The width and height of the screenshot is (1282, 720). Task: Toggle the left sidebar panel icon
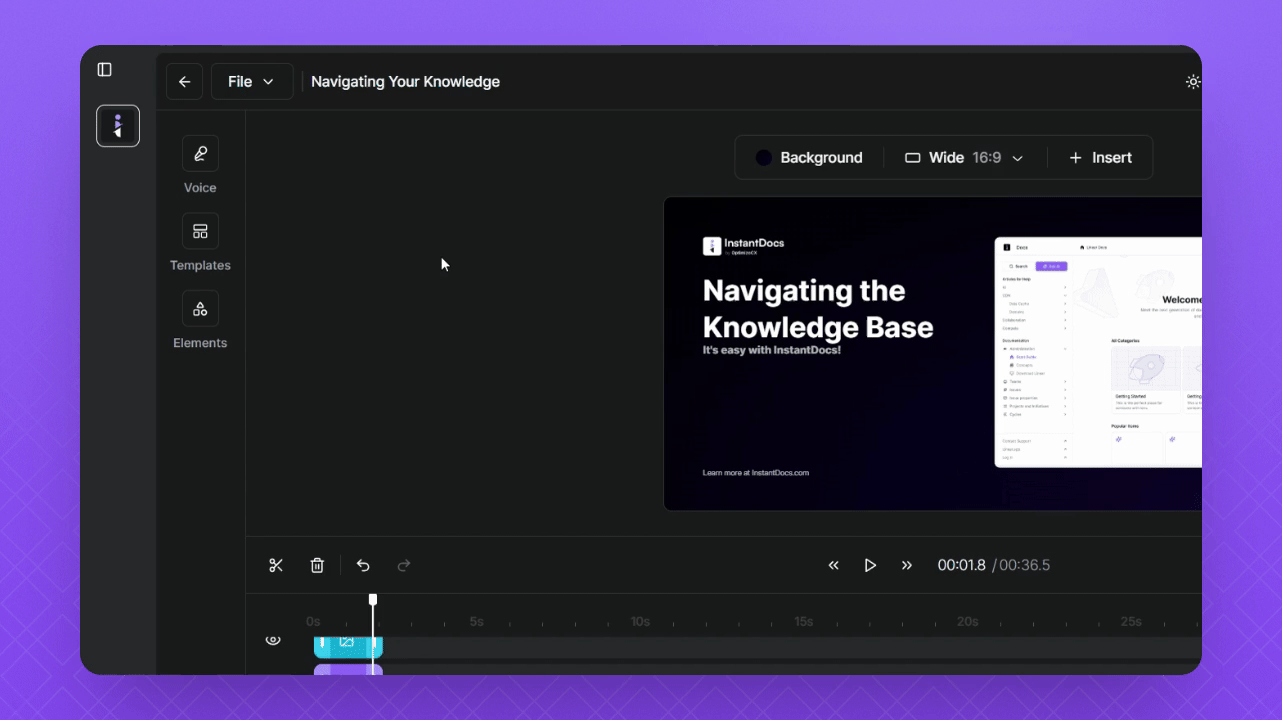point(104,70)
